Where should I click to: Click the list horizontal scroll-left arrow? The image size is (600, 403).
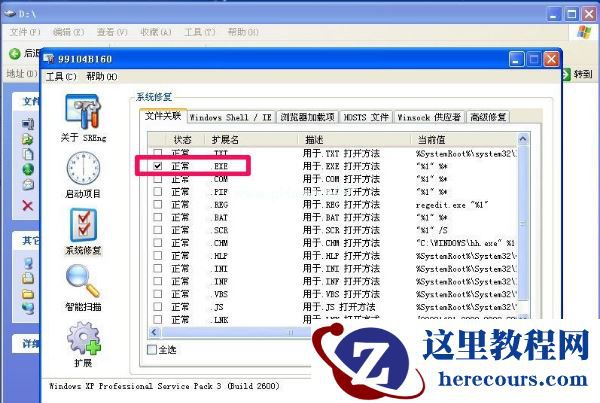pos(154,332)
